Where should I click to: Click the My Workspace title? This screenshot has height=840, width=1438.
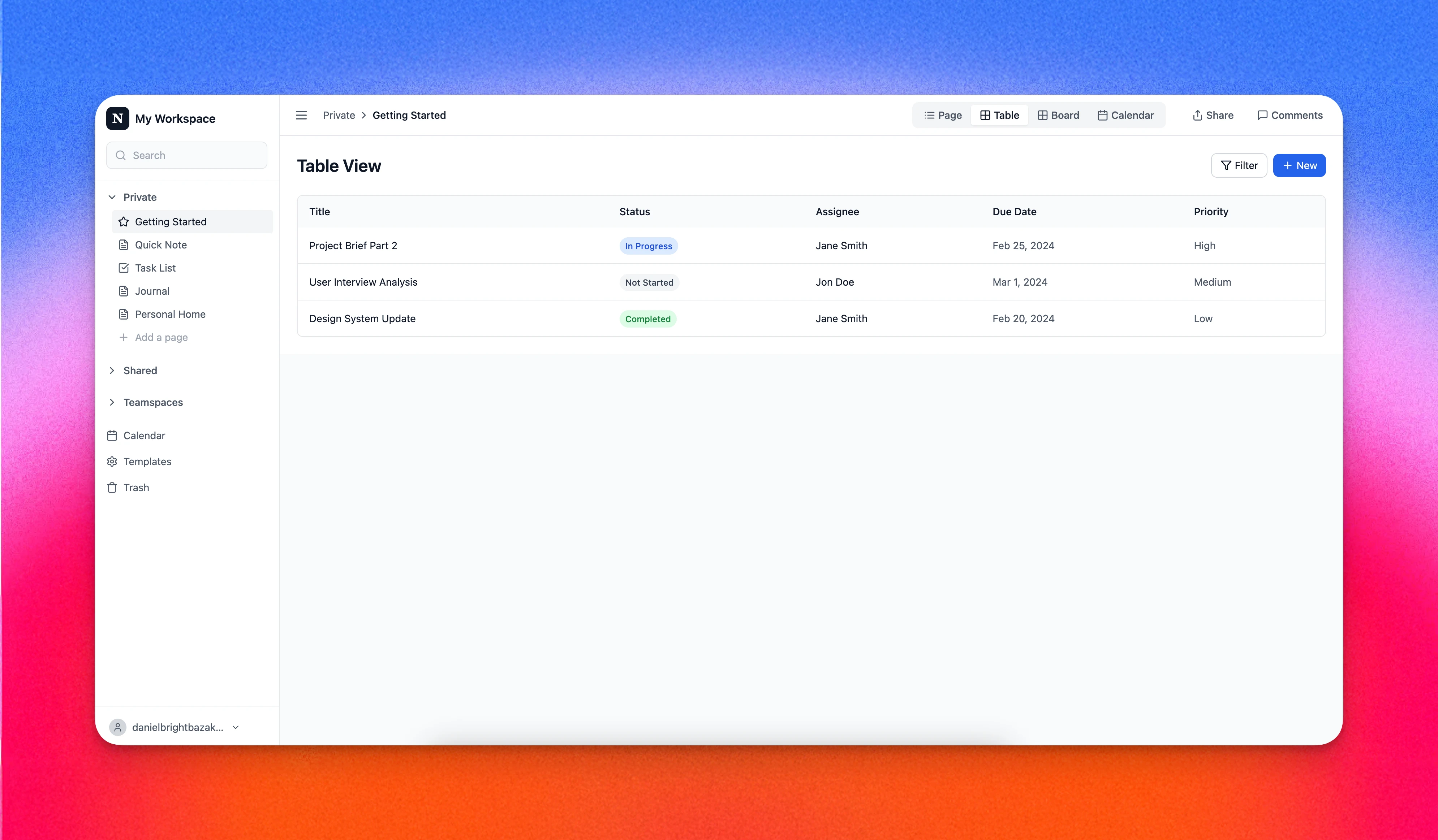pyautogui.click(x=175, y=118)
